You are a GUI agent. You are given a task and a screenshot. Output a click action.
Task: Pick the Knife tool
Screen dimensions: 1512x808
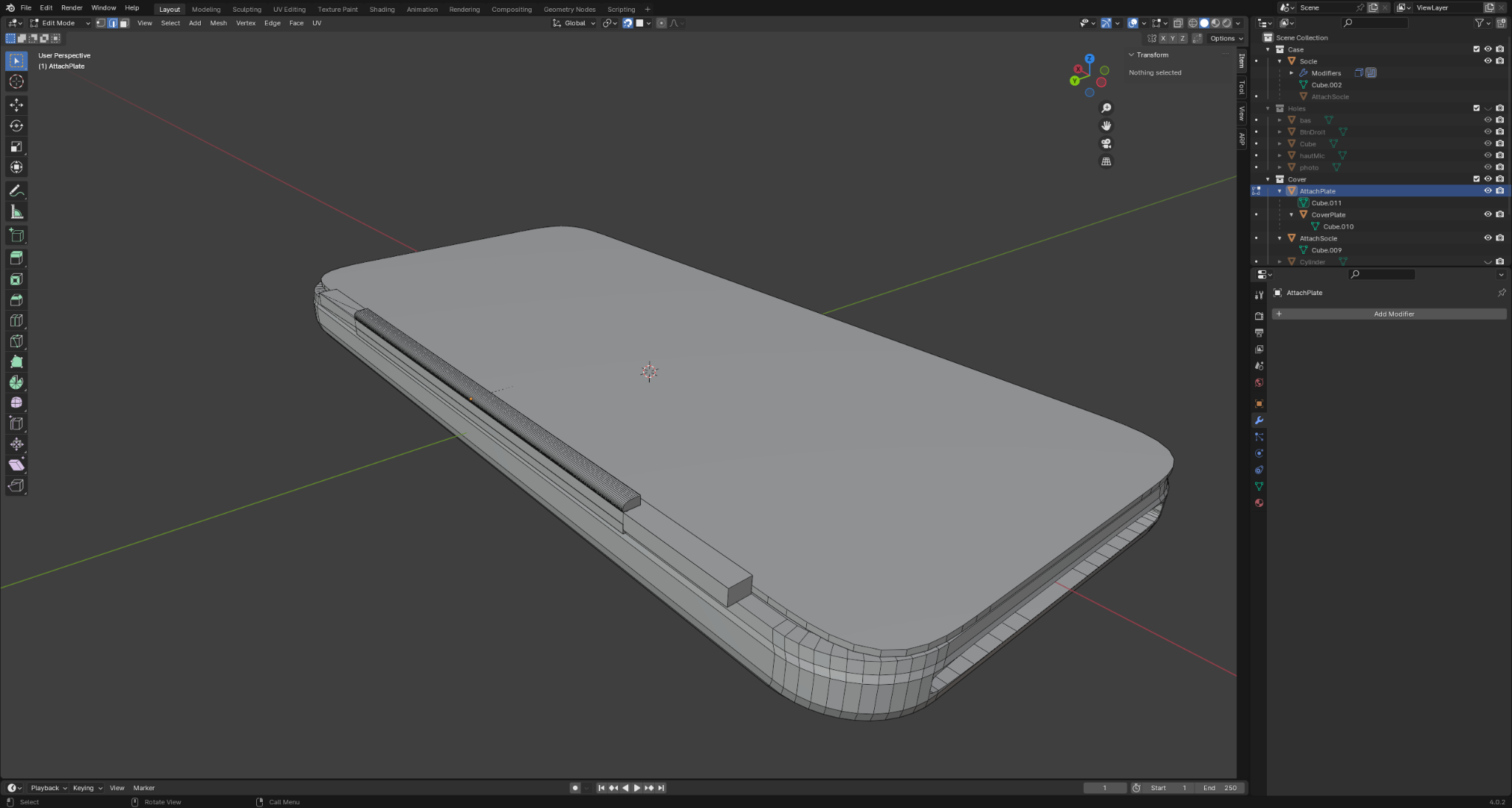point(16,341)
